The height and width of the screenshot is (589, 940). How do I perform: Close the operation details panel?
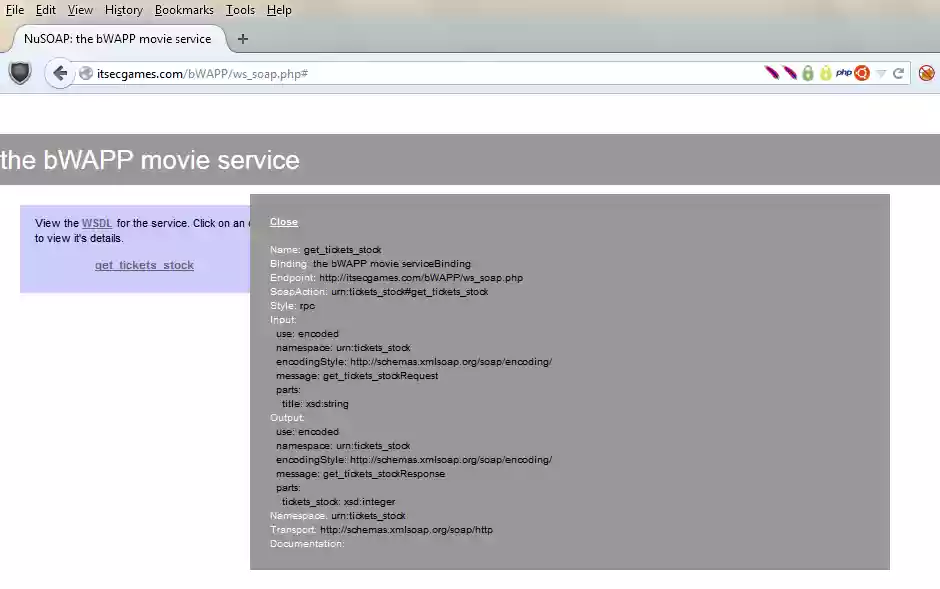point(283,221)
